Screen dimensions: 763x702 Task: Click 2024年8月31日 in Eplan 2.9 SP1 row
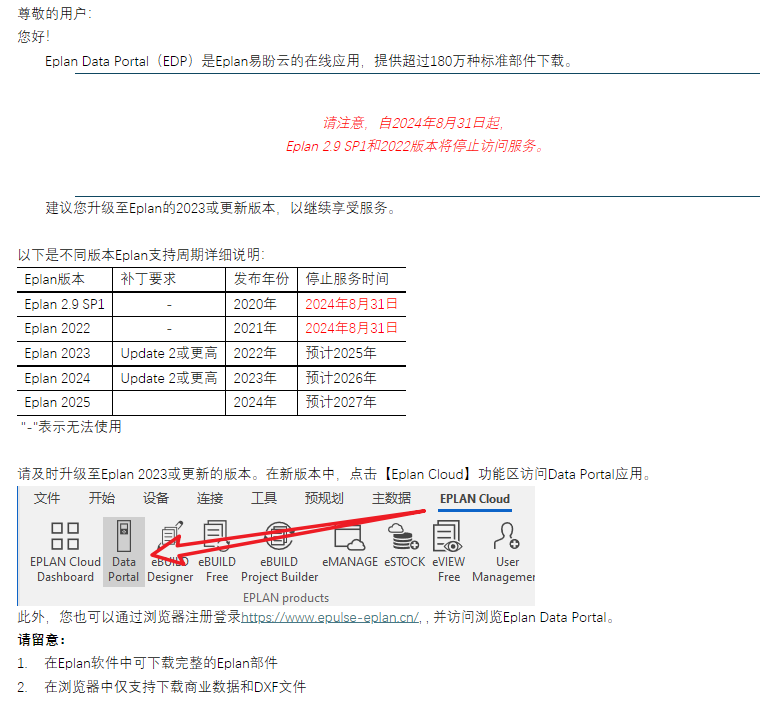coord(351,305)
